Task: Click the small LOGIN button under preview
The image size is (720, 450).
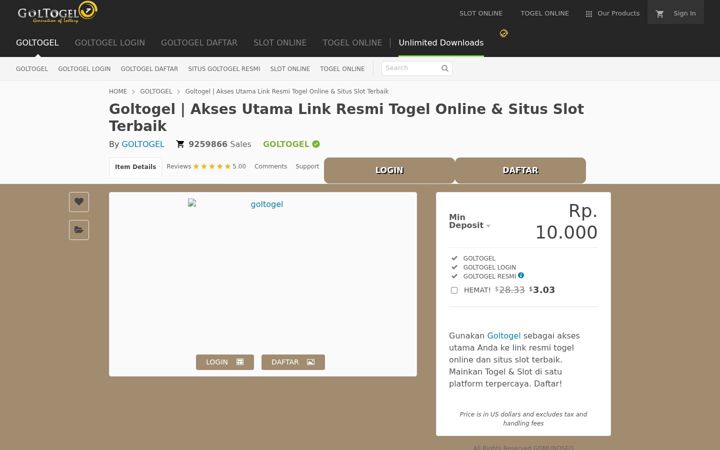Action: point(225,362)
